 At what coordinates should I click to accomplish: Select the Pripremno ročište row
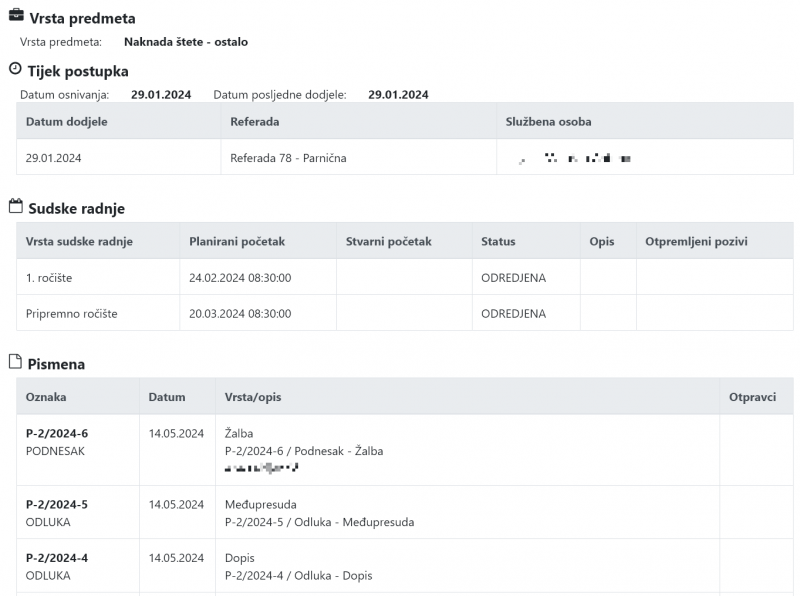[72, 314]
